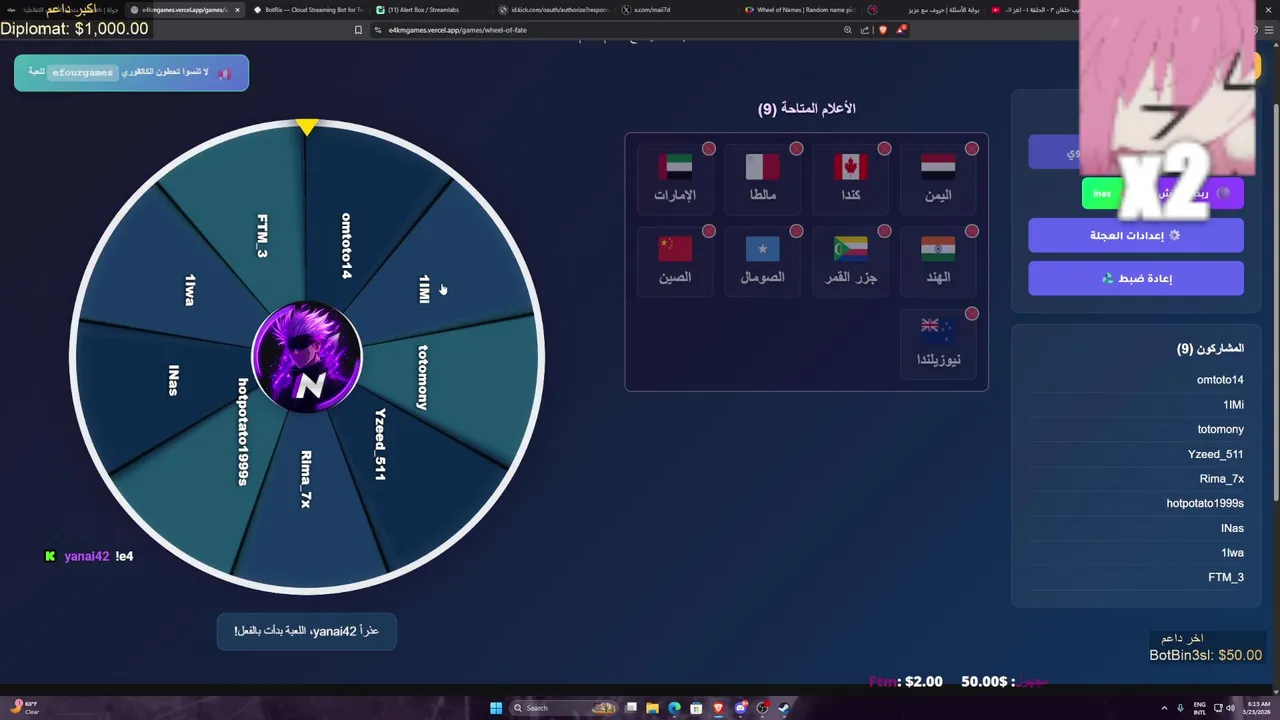The width and height of the screenshot is (1280, 720).
Task: Toggle the red circle on the نيوزيلندا card
Action: [971, 314]
